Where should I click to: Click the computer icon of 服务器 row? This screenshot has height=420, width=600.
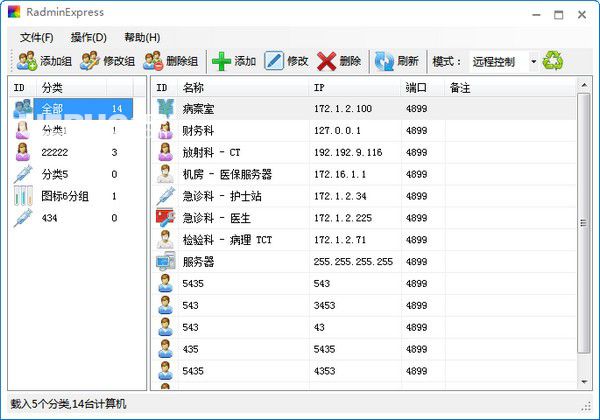tap(165, 262)
